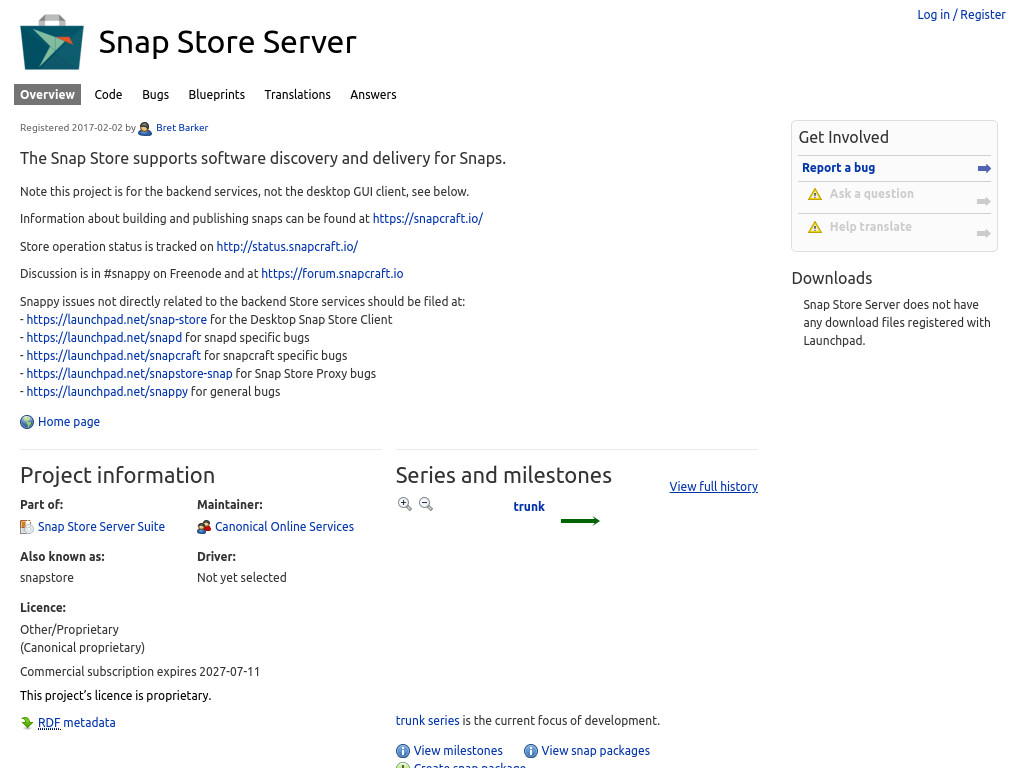Image resolution: width=1024 pixels, height=768 pixels.
Task: Click the blue arrow next to Report a bug
Action: coord(984,168)
